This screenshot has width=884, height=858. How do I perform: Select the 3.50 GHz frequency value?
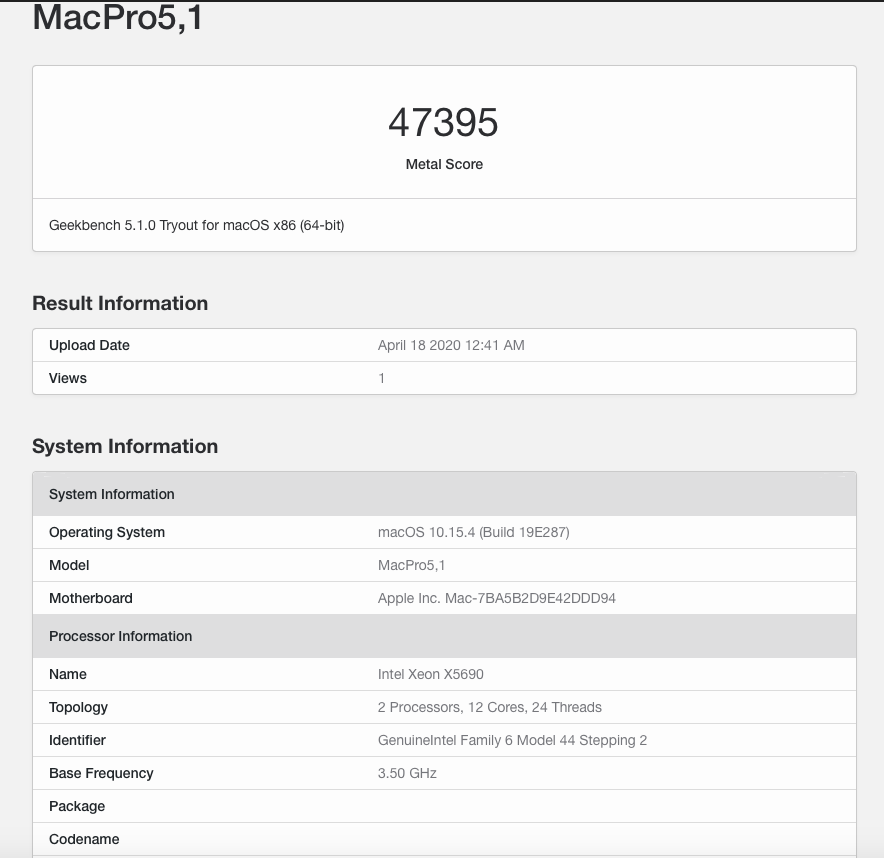click(407, 773)
